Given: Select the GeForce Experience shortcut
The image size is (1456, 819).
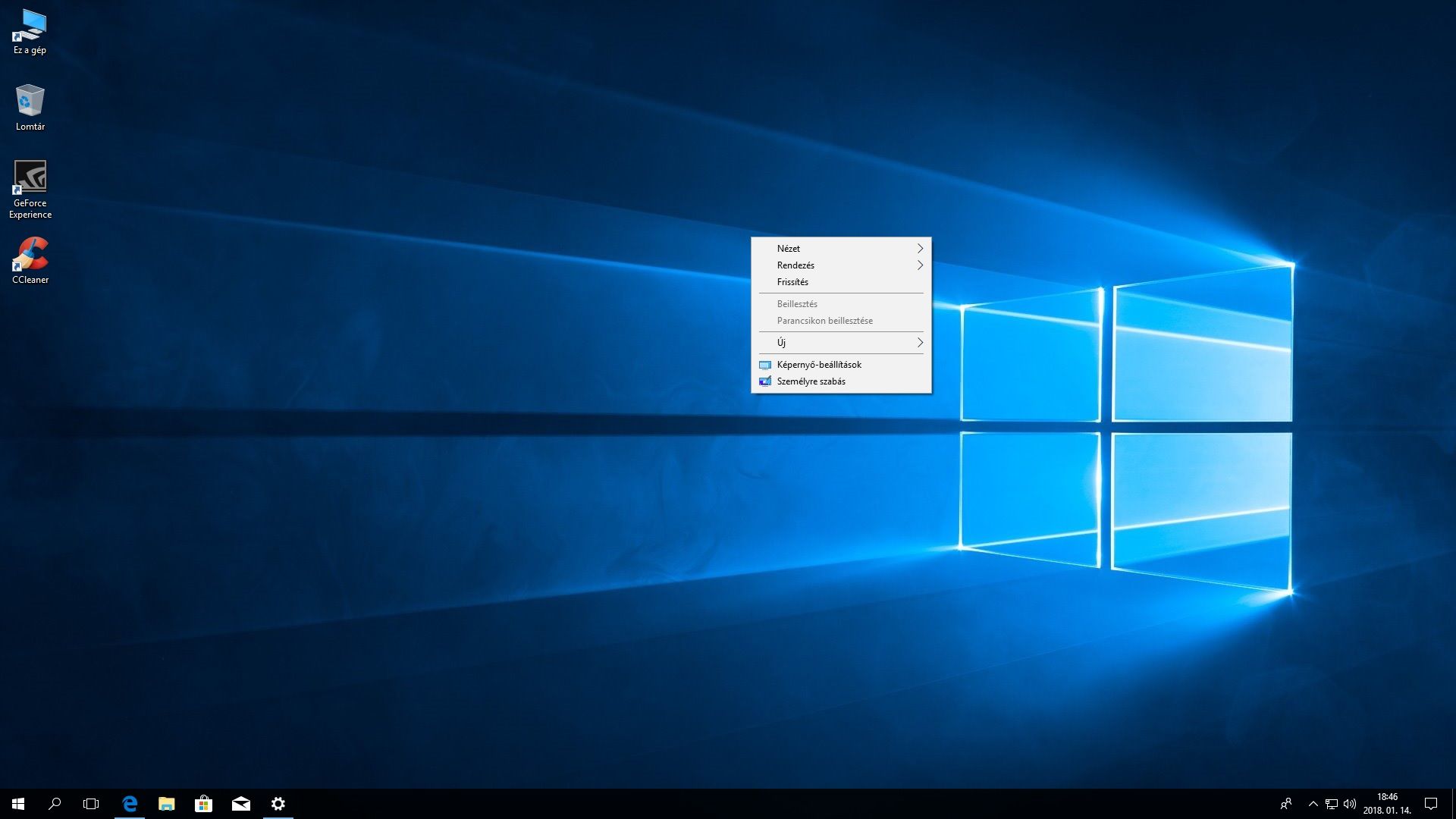Looking at the screenshot, I should 30,190.
